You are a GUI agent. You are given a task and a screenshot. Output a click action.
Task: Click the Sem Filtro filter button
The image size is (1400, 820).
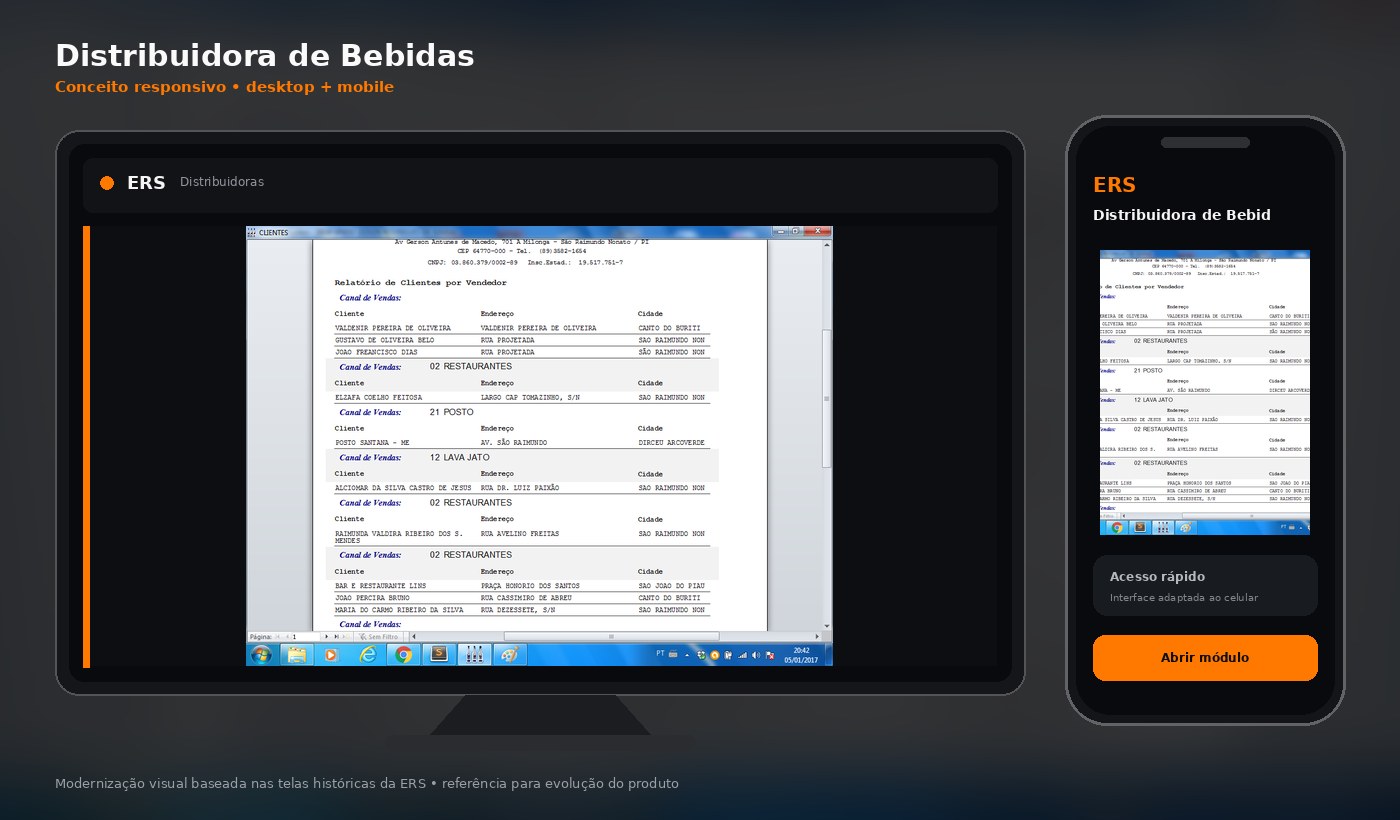[379, 636]
